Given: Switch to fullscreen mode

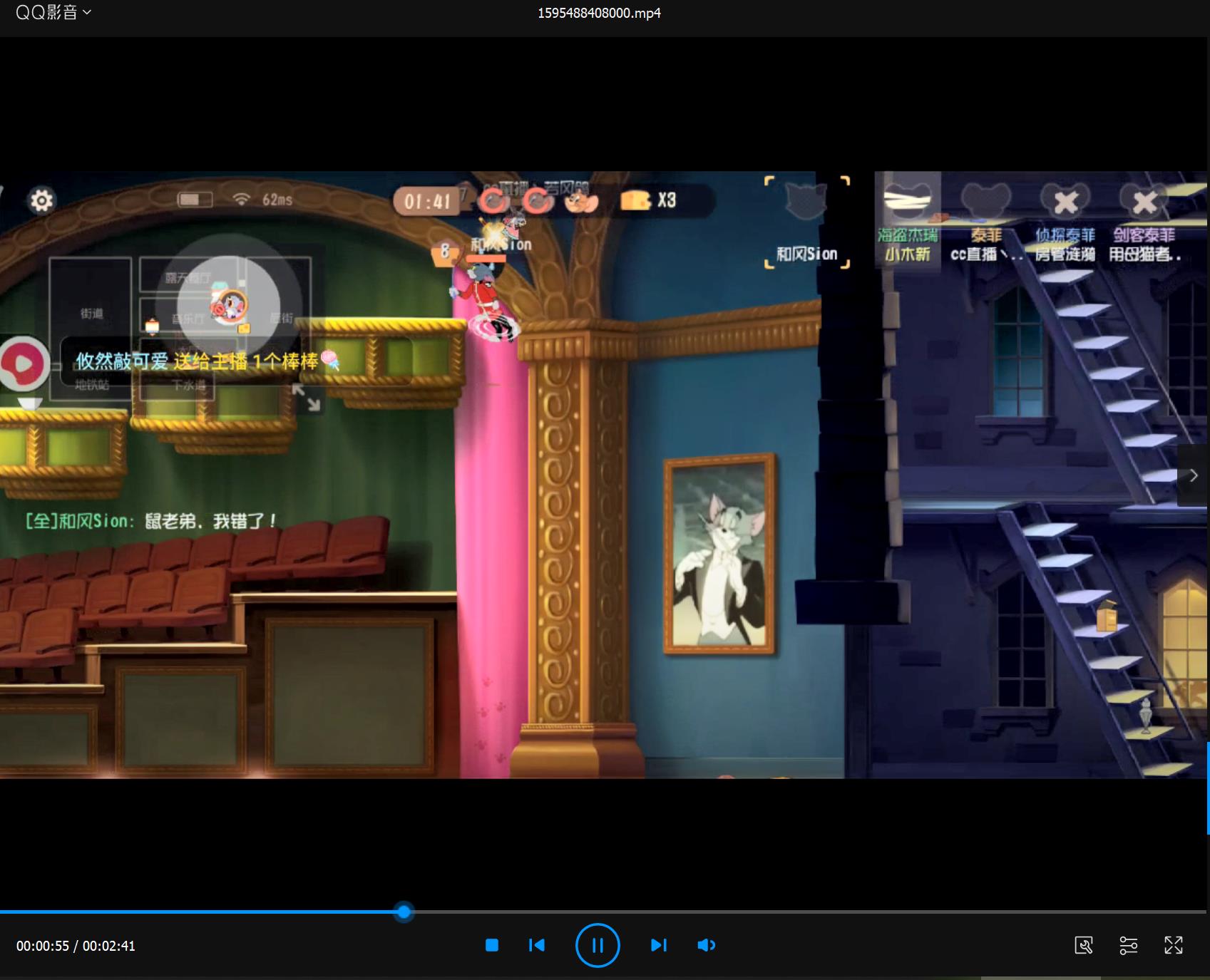Looking at the screenshot, I should click(1174, 945).
